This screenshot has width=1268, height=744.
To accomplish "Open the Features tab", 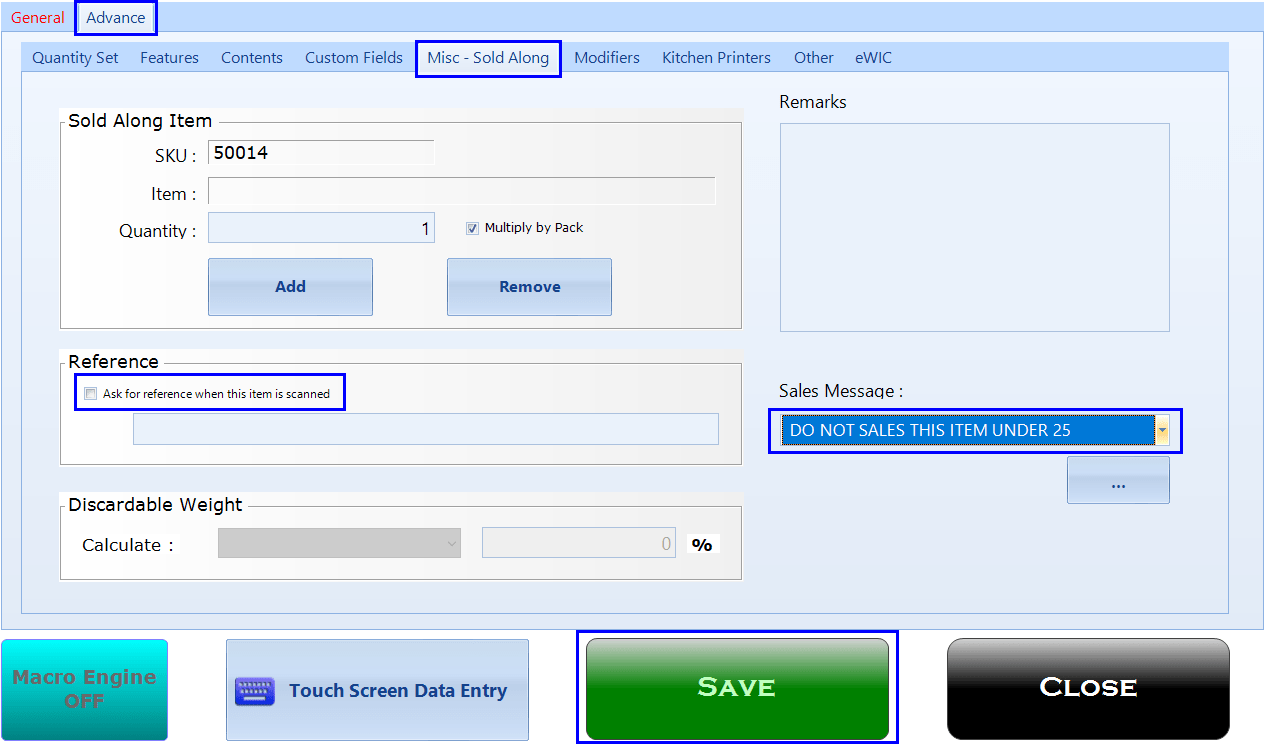I will (x=169, y=58).
